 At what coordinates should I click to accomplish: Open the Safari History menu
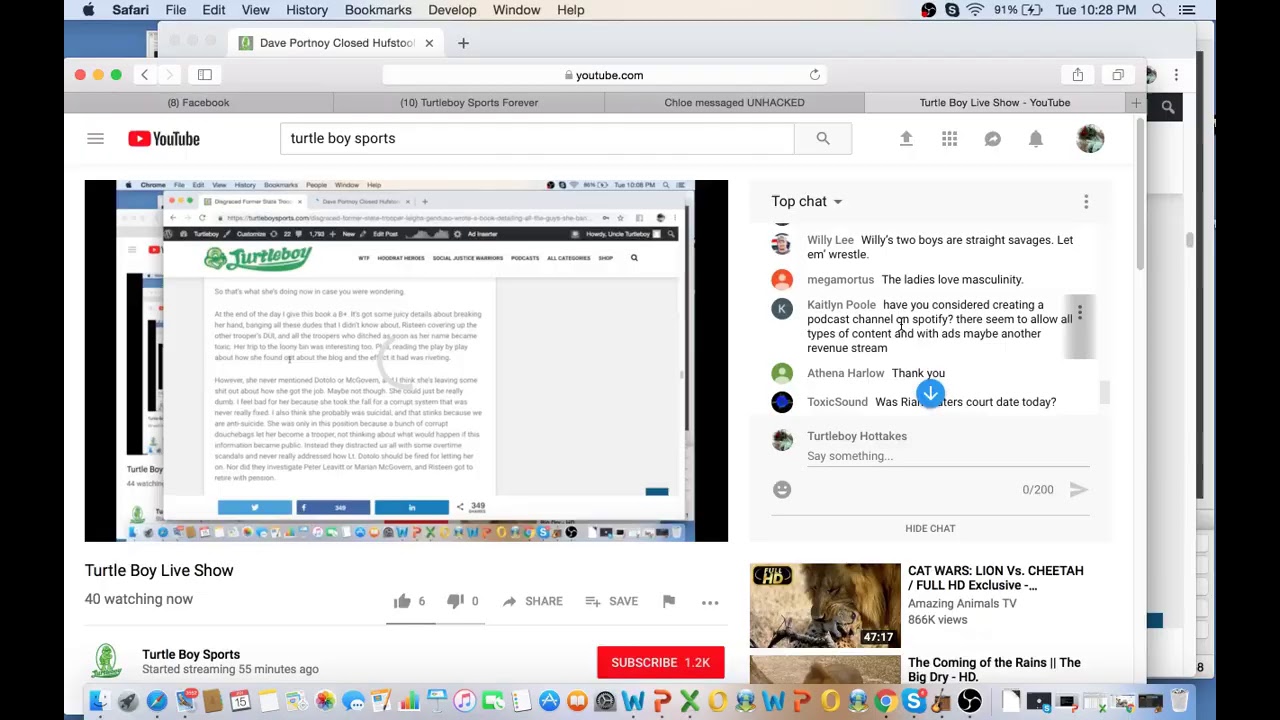coord(307,10)
